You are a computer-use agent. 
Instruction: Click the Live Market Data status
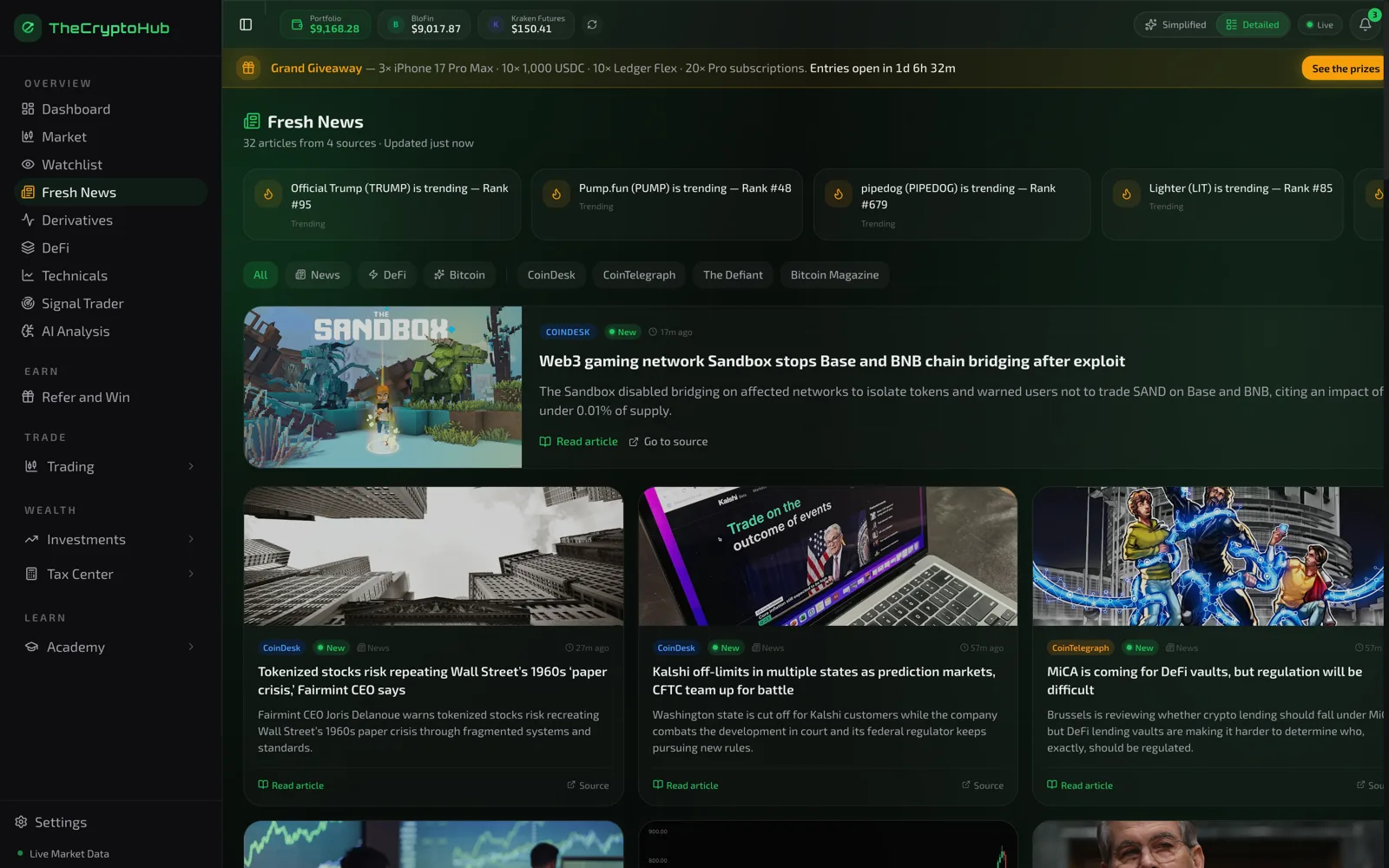(x=63, y=854)
